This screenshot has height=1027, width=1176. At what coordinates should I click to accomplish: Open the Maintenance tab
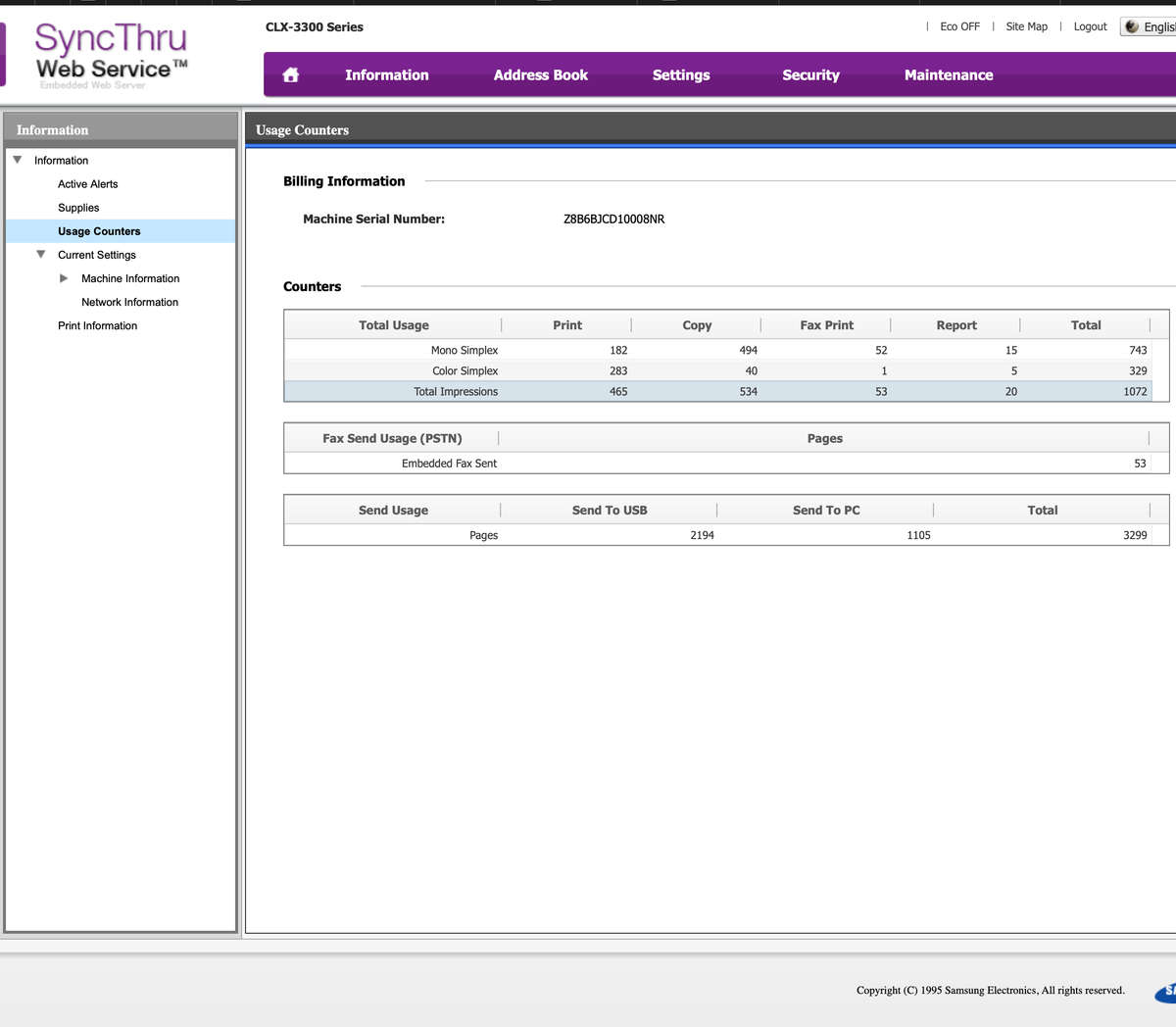(x=948, y=75)
